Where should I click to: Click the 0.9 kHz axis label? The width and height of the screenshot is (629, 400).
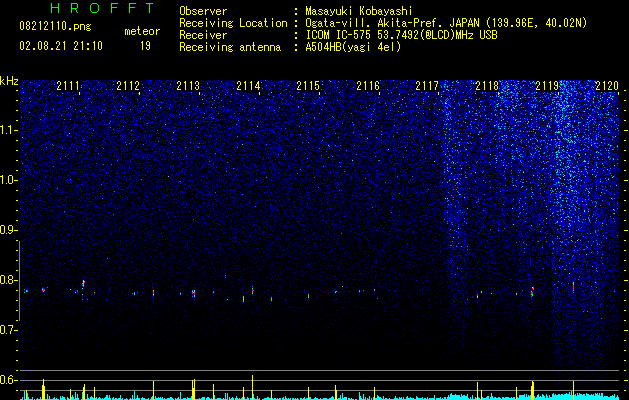pos(9,230)
